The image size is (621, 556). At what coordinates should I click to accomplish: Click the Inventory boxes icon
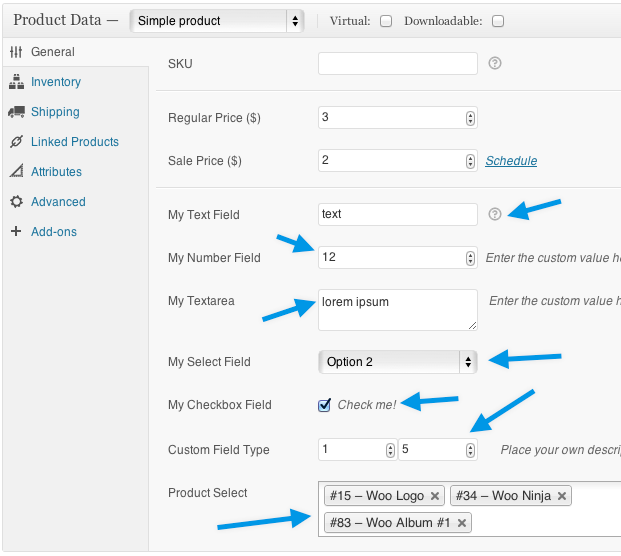pyautogui.click(x=16, y=82)
